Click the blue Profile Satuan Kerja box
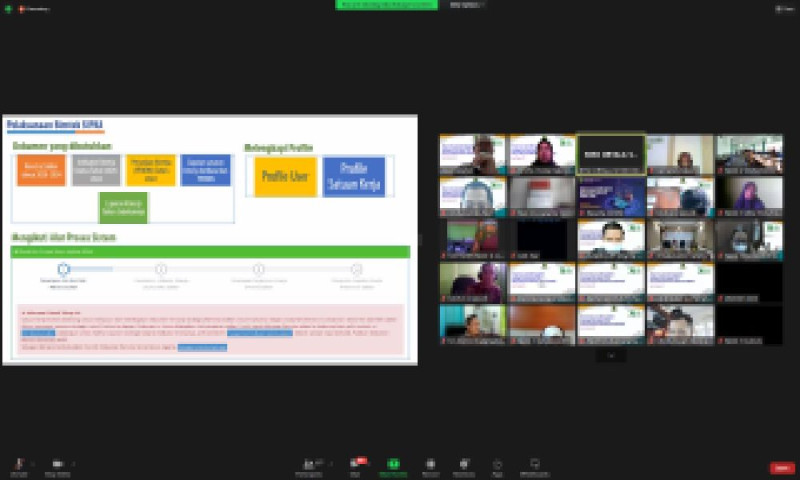 tap(353, 176)
